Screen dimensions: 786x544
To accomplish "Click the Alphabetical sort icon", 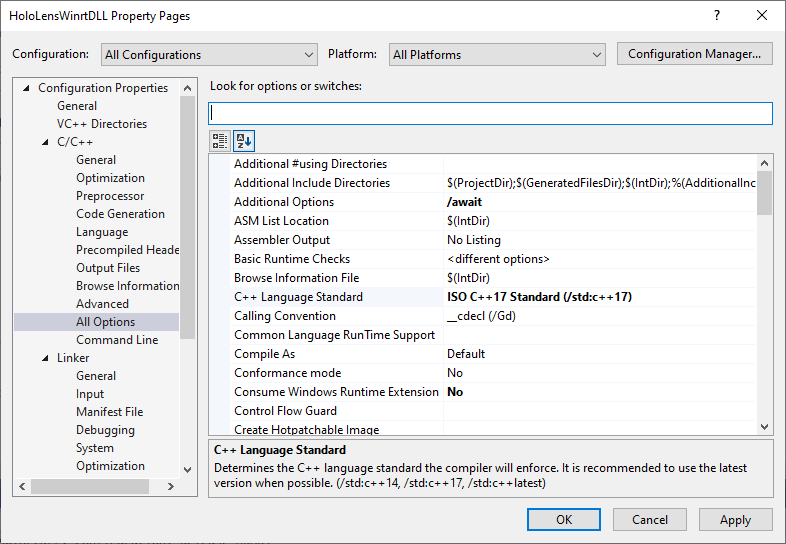I will click(244, 141).
